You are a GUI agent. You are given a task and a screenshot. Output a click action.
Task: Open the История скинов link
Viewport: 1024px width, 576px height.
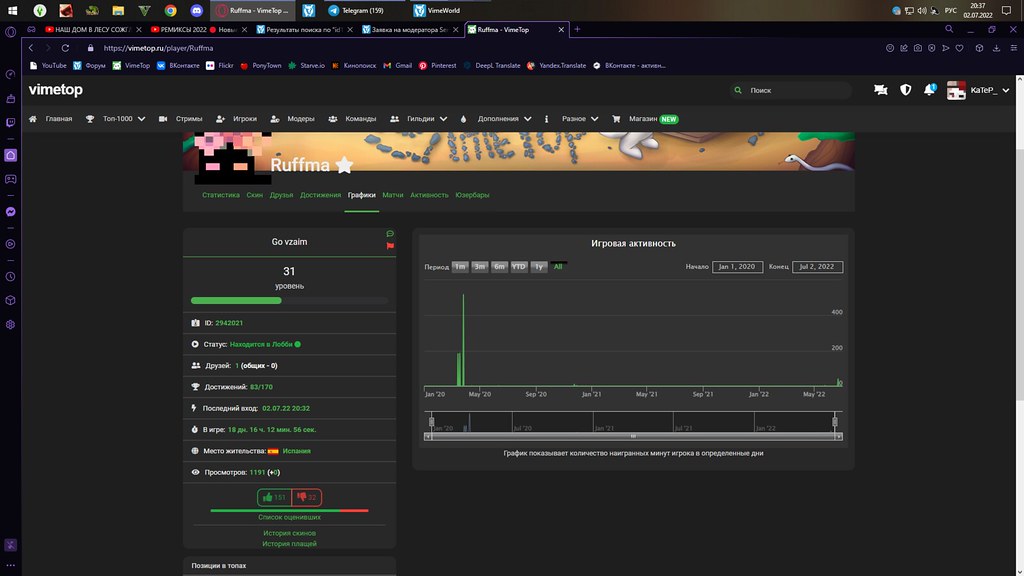point(290,533)
